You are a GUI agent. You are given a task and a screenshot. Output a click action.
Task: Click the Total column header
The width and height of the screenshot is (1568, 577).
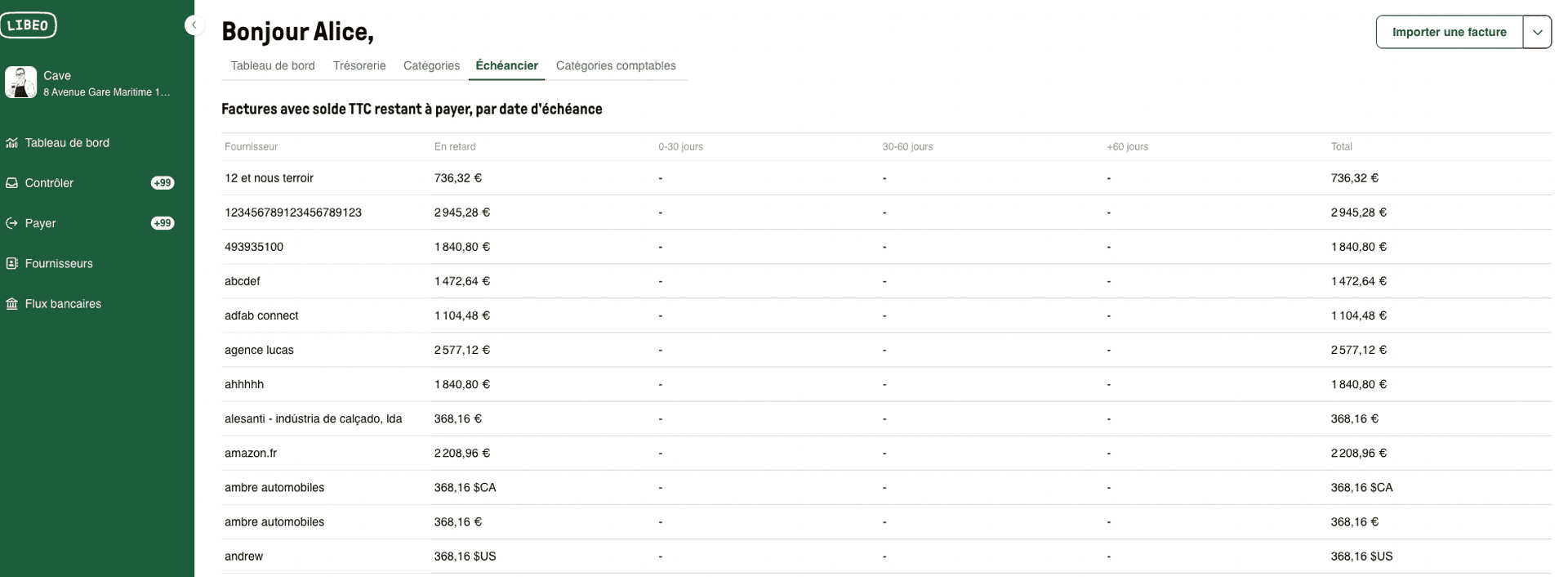(1342, 147)
